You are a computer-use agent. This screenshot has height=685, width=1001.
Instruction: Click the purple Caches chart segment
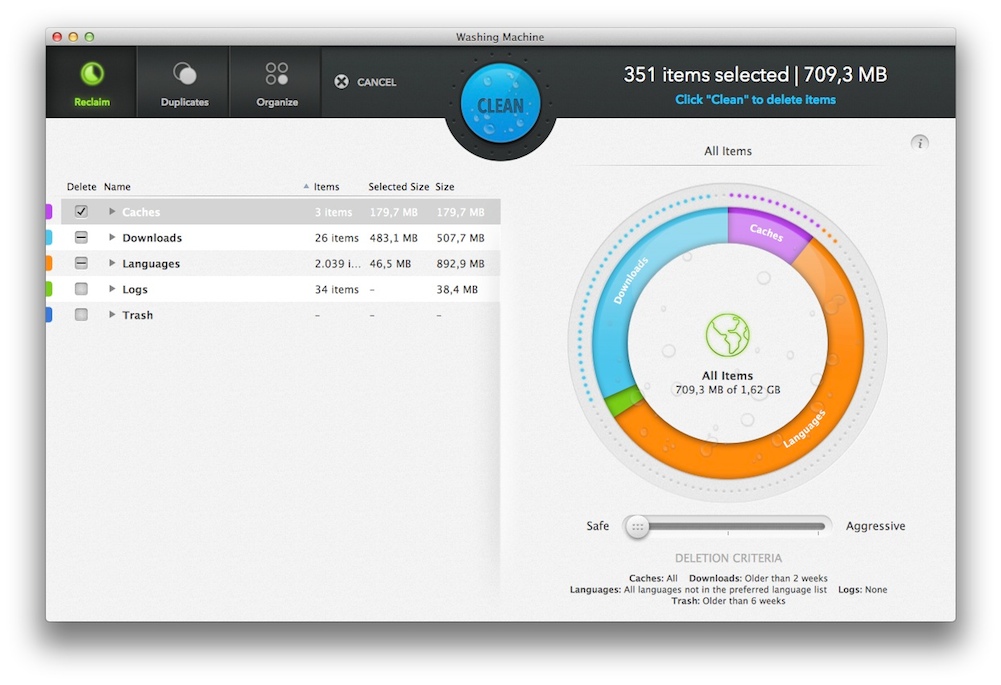pyautogui.click(x=765, y=232)
